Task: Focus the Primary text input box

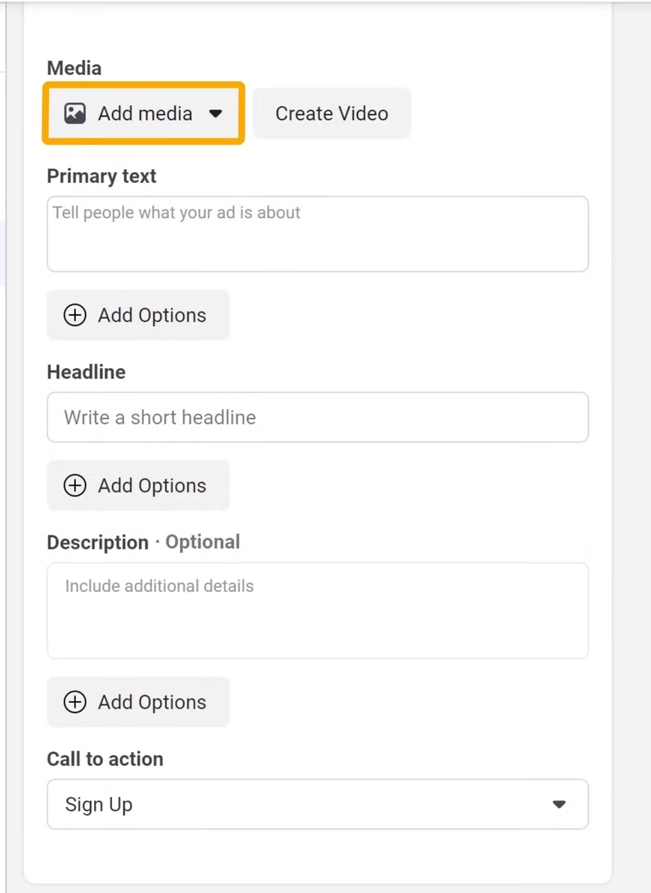Action: (317, 234)
